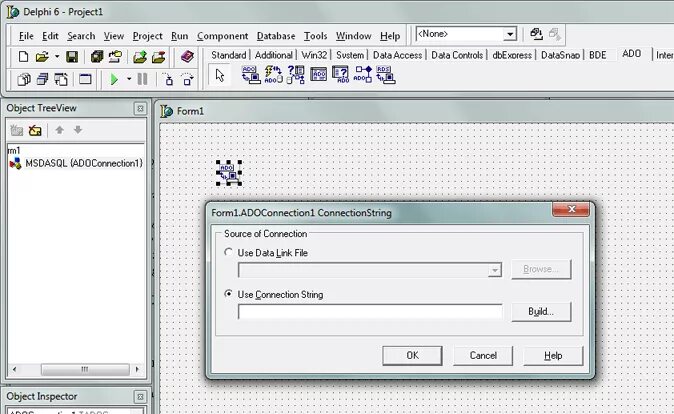Select the ADODataSet palette component
The image size is (674, 414).
[x=296, y=75]
